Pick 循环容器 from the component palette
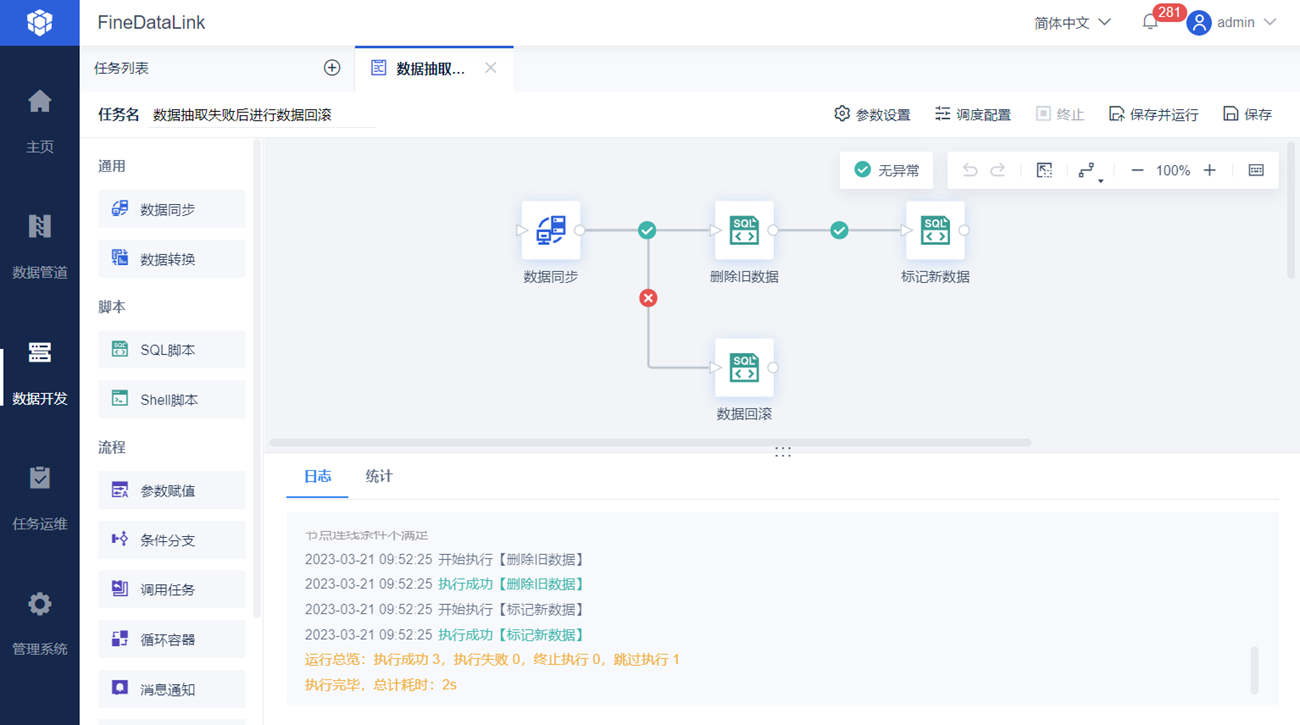Image resolution: width=1300 pixels, height=725 pixels. (x=172, y=639)
